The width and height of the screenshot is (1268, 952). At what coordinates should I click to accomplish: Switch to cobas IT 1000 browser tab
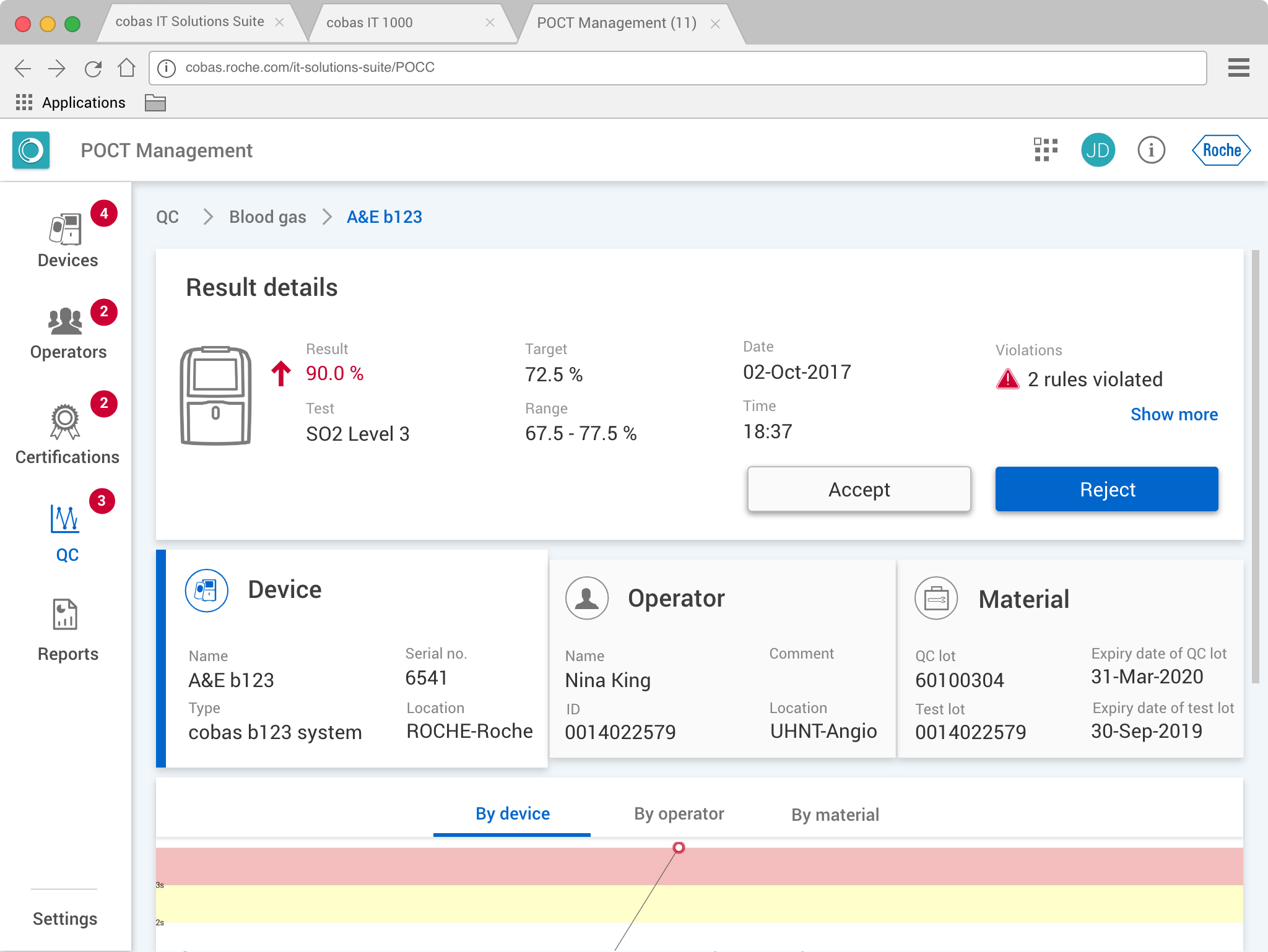click(x=370, y=23)
